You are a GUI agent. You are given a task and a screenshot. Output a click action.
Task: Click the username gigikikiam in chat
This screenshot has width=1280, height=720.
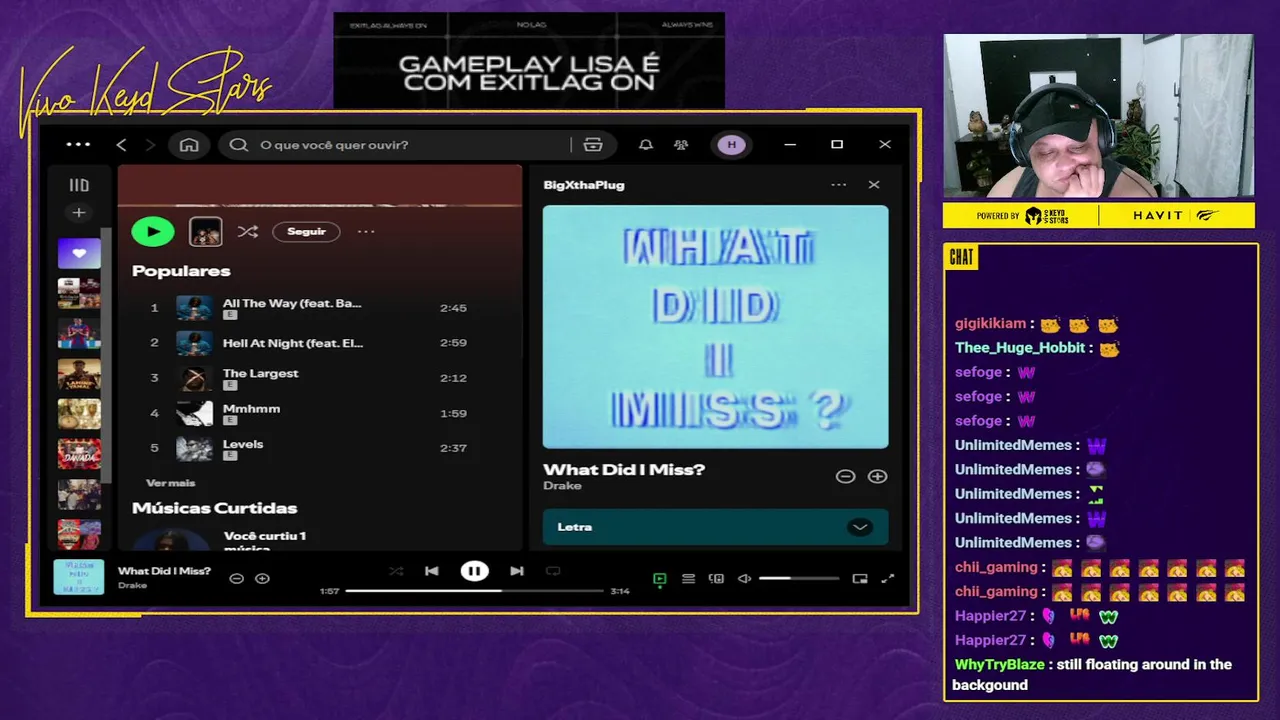pyautogui.click(x=991, y=324)
